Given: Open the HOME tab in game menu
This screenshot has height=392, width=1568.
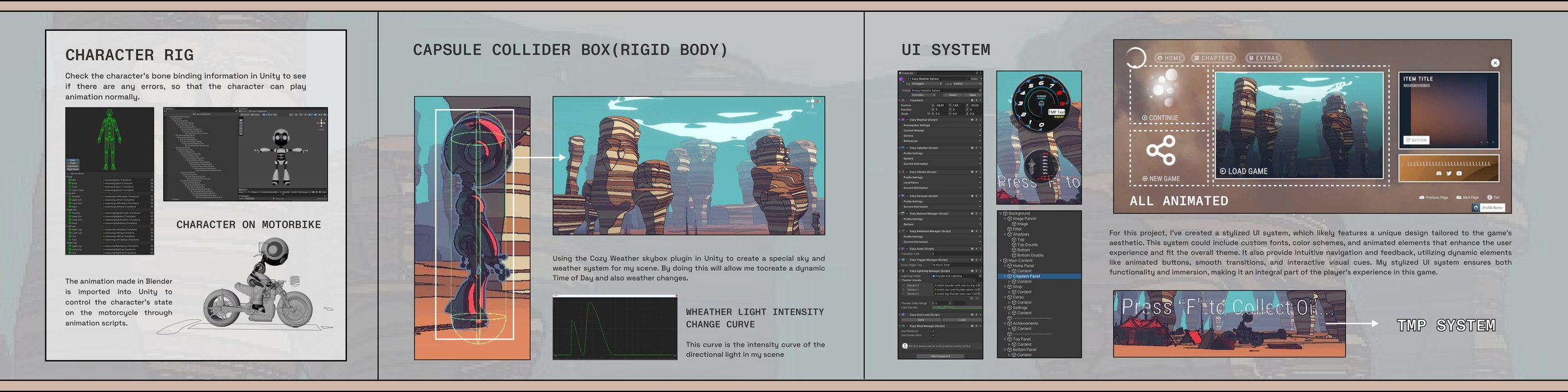Looking at the screenshot, I should click(1170, 58).
